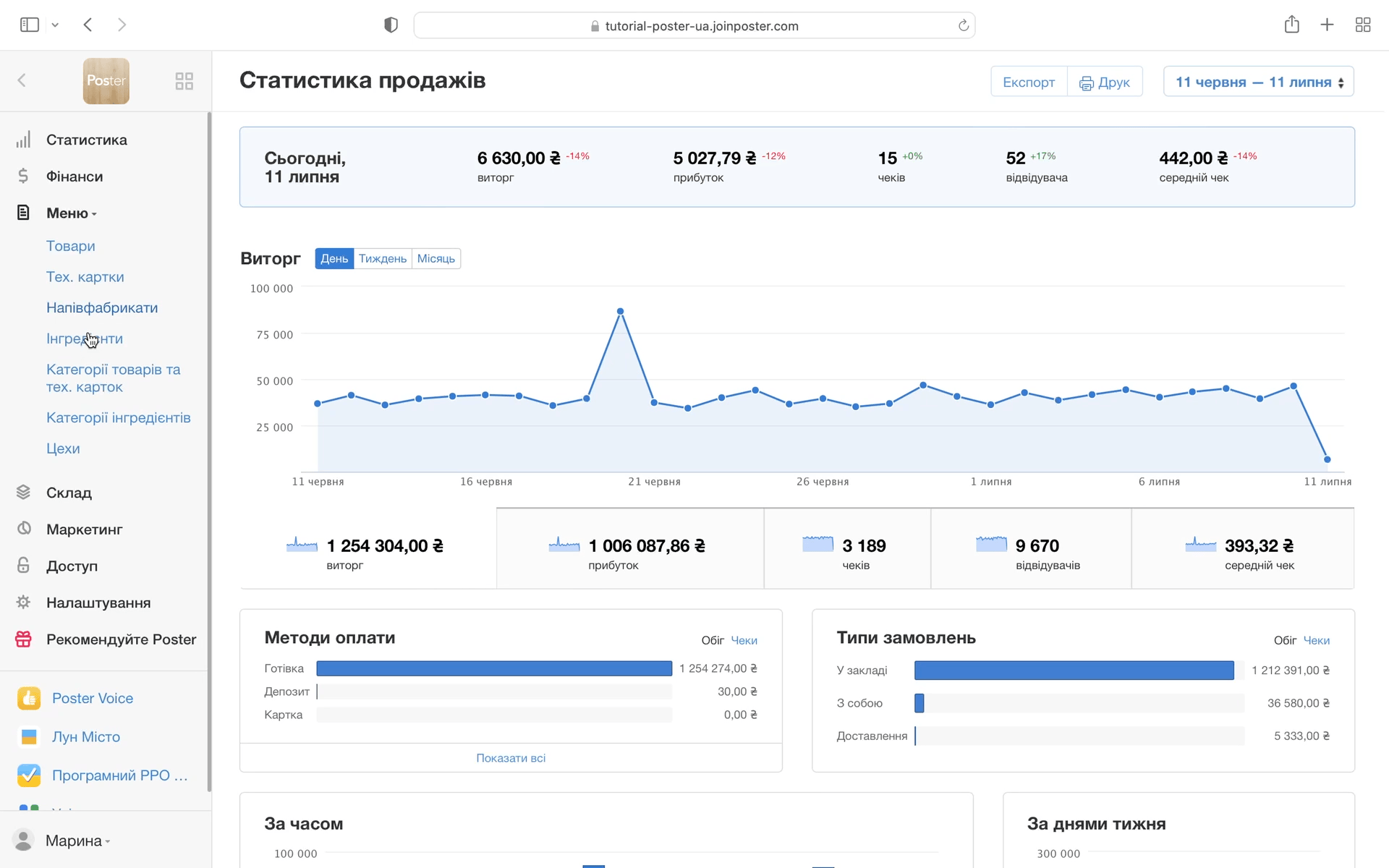Viewport: 1389px width, 868px height.
Task: Click the Safari share icon
Action: click(x=1291, y=25)
